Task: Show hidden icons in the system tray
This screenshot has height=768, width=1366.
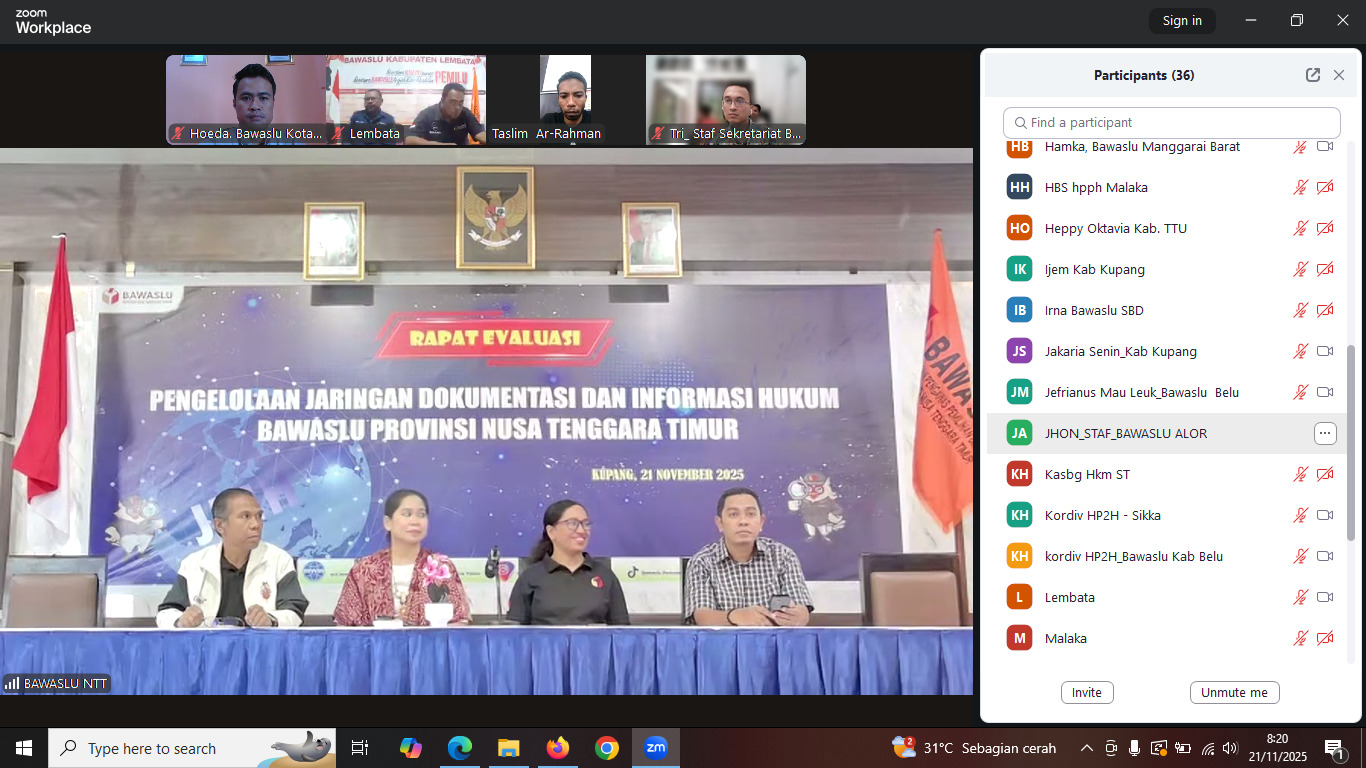Action: tap(1086, 748)
